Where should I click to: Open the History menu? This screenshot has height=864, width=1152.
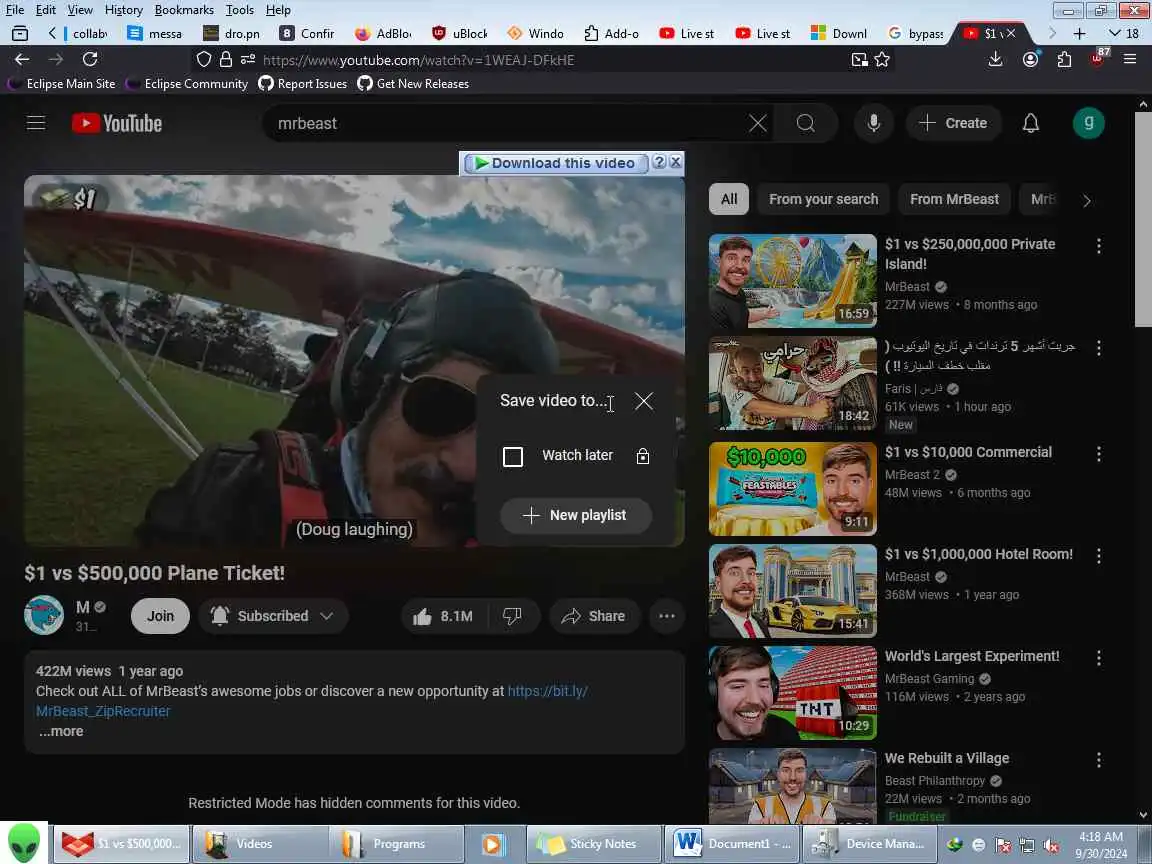(x=123, y=10)
